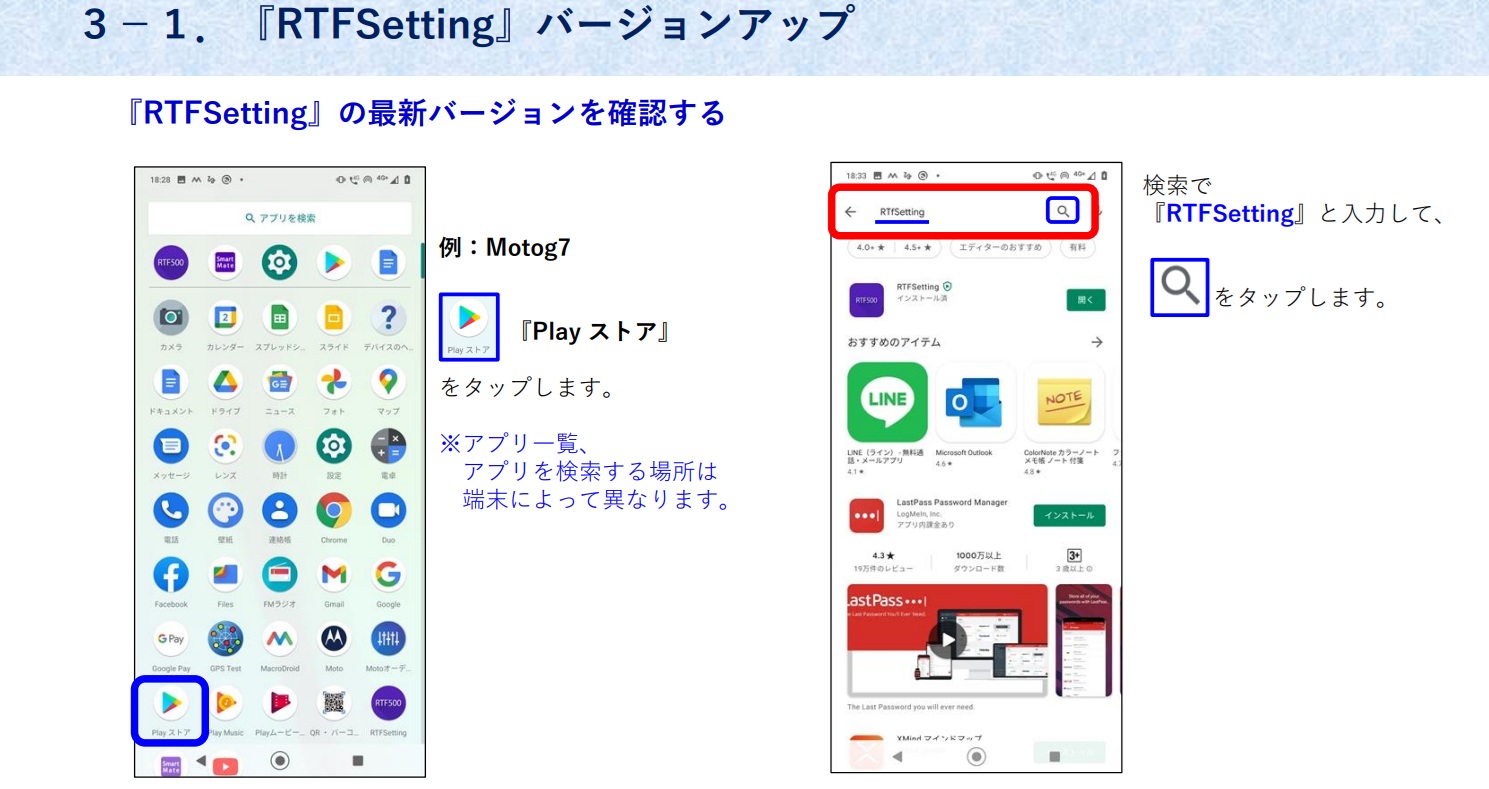This screenshot has height=789, width=1489.
Task: Select the 4.5+ ★ rating filter chip
Action: pyautogui.click(x=917, y=247)
